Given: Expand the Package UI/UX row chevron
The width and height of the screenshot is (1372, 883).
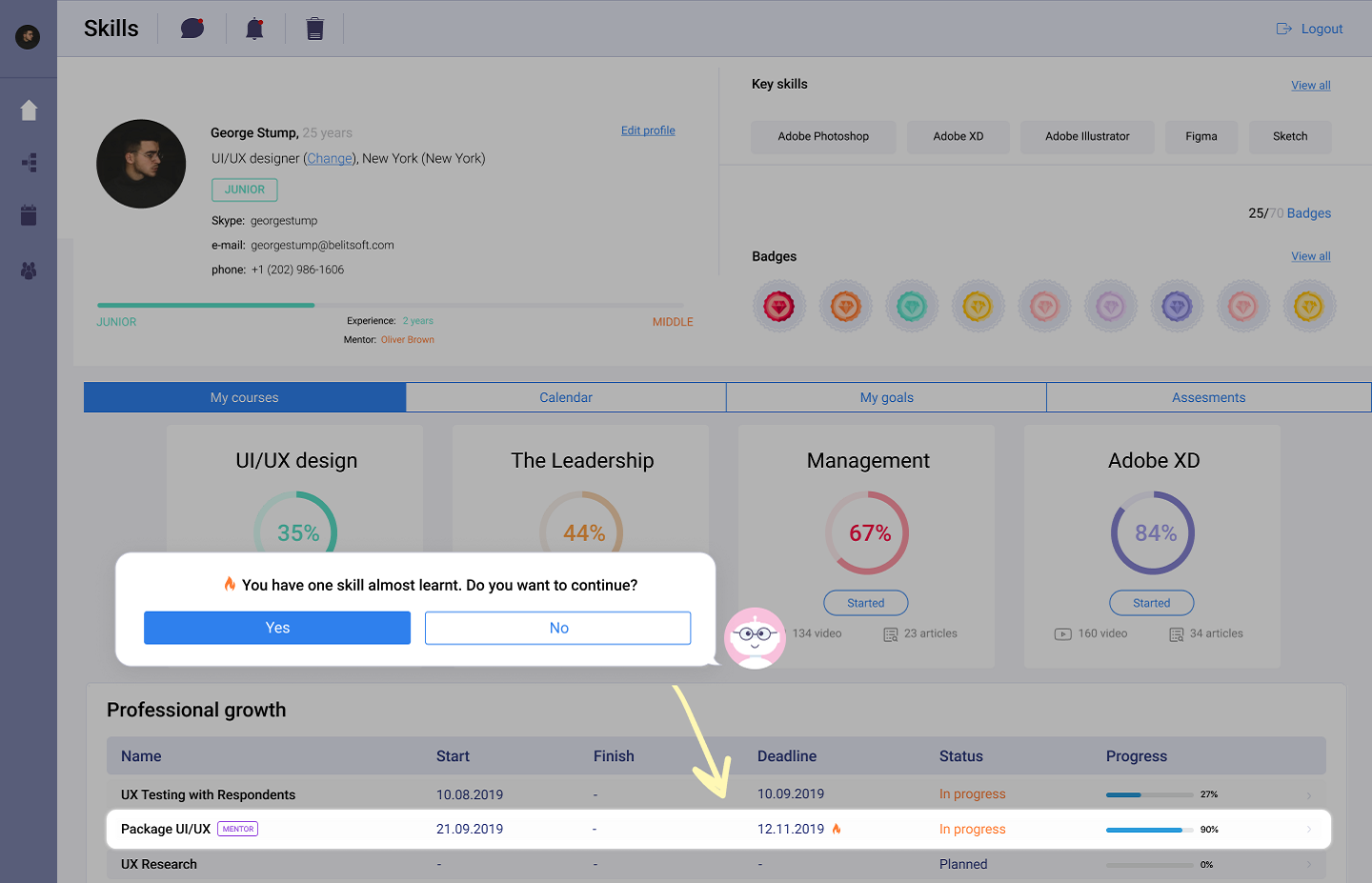Looking at the screenshot, I should coord(1309,830).
